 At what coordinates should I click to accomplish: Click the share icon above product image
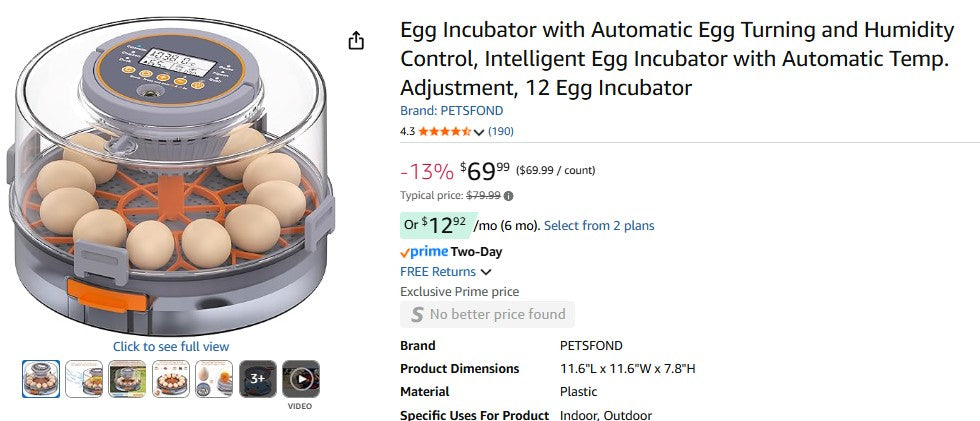[356, 40]
